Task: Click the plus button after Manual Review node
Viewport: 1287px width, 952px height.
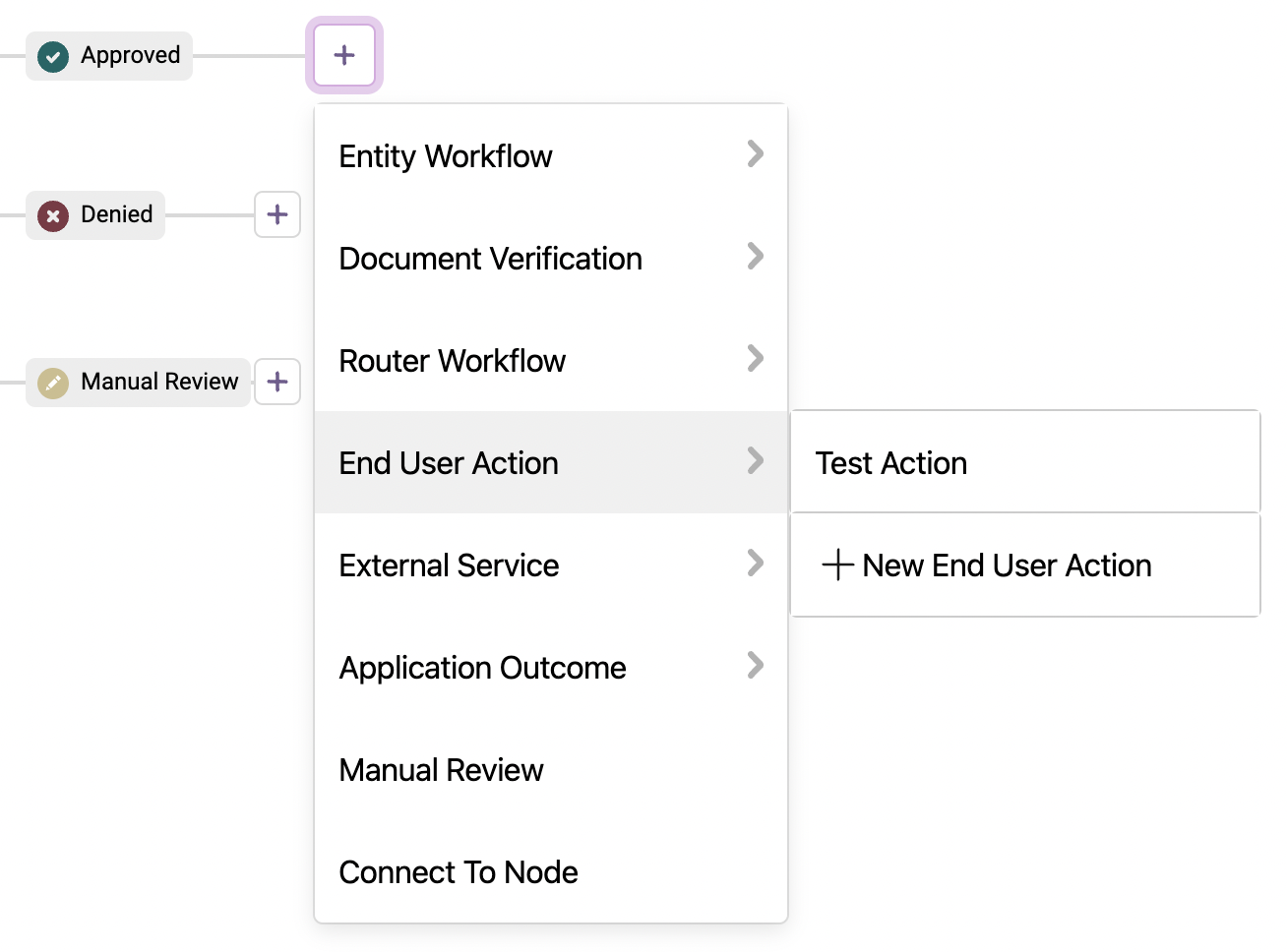Action: 277,382
